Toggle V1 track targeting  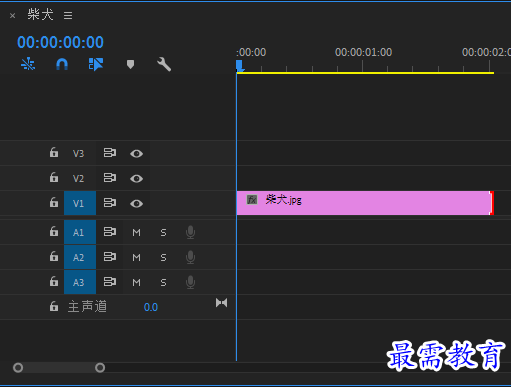click(x=80, y=203)
